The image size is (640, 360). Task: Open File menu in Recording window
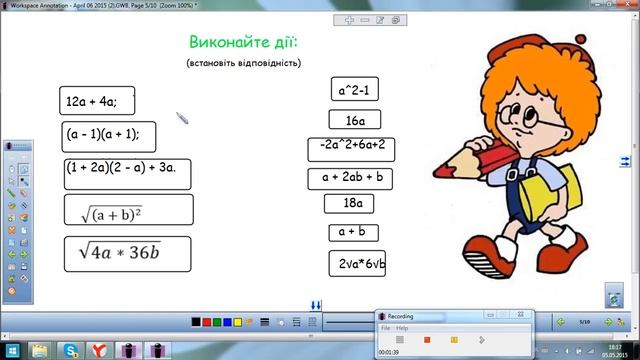385,328
